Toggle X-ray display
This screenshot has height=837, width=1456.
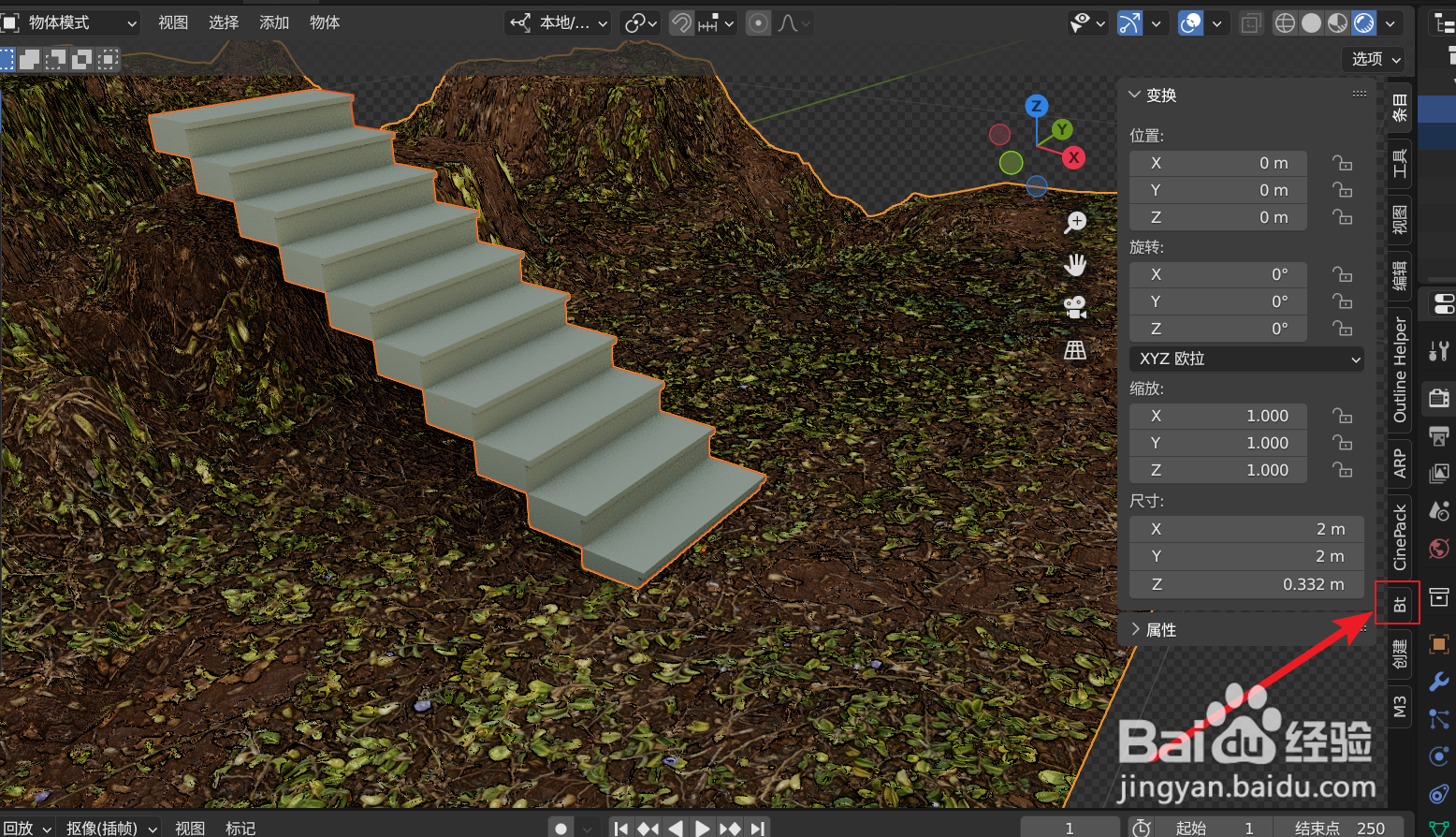(x=1251, y=22)
